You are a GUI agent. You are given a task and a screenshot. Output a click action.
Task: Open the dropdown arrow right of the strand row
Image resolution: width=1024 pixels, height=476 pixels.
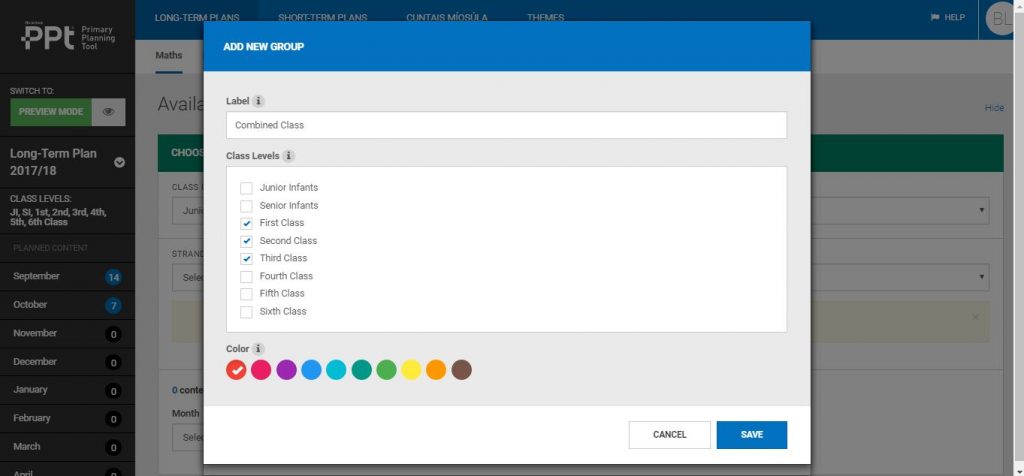[x=982, y=277]
